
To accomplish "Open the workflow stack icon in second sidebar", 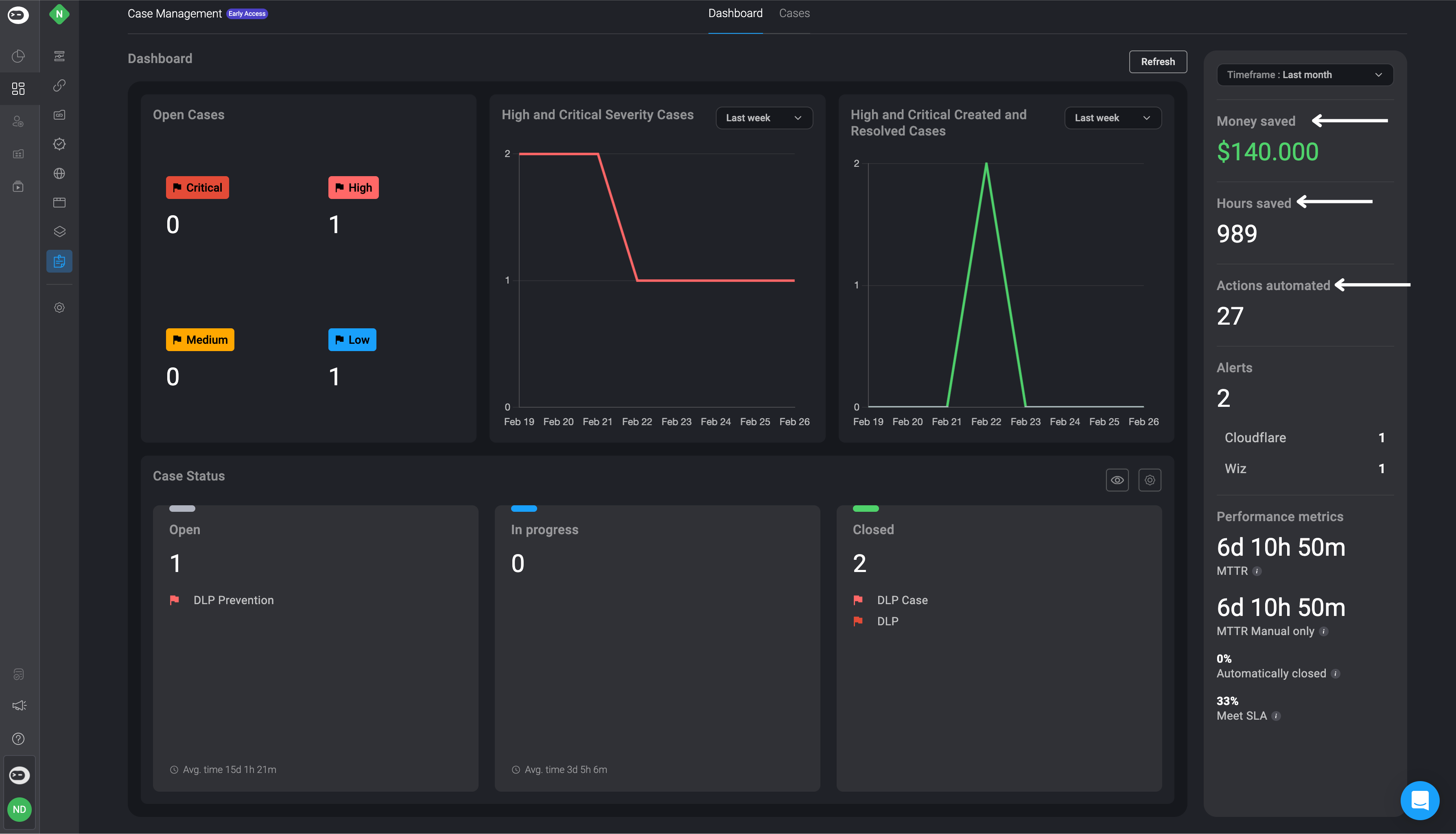I will pyautogui.click(x=59, y=56).
